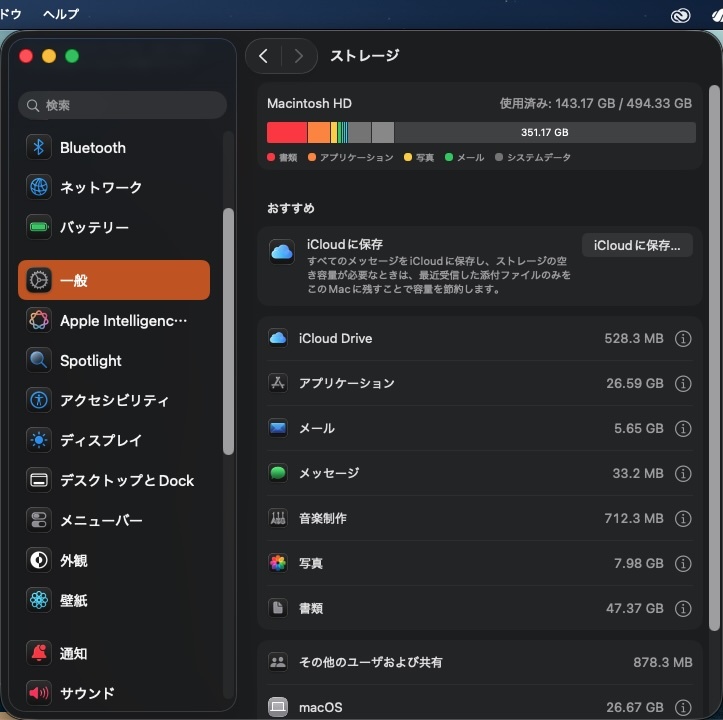This screenshot has width=723, height=720.
Task: Click the iCloudに保存... button
Action: (637, 245)
